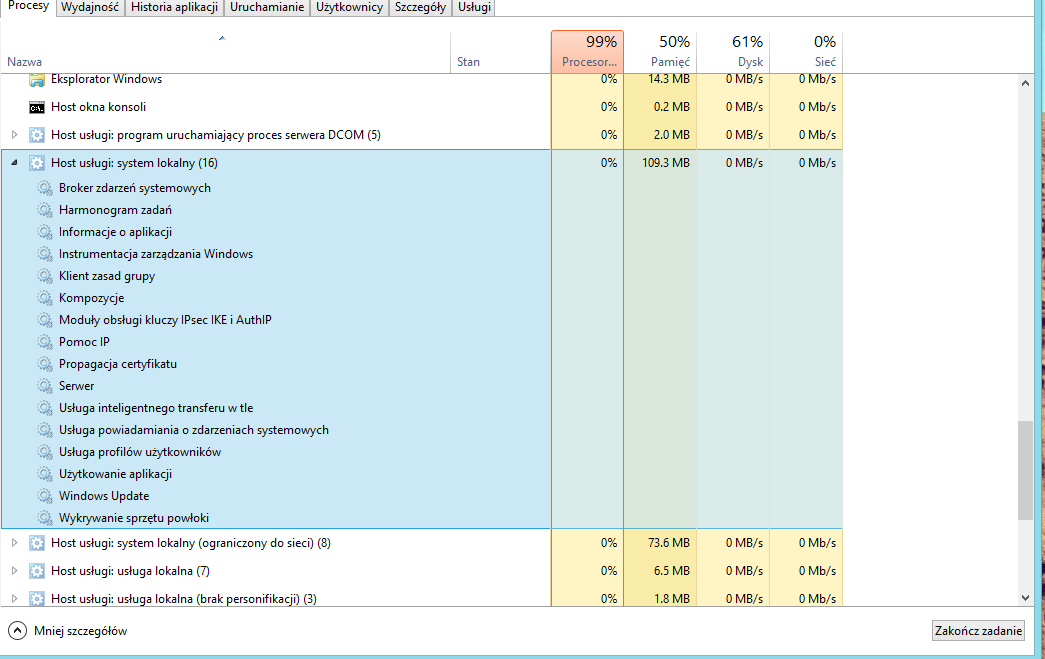Click the Mniej szczegółów circular arrow icon
This screenshot has width=1045, height=659.
click(17, 630)
